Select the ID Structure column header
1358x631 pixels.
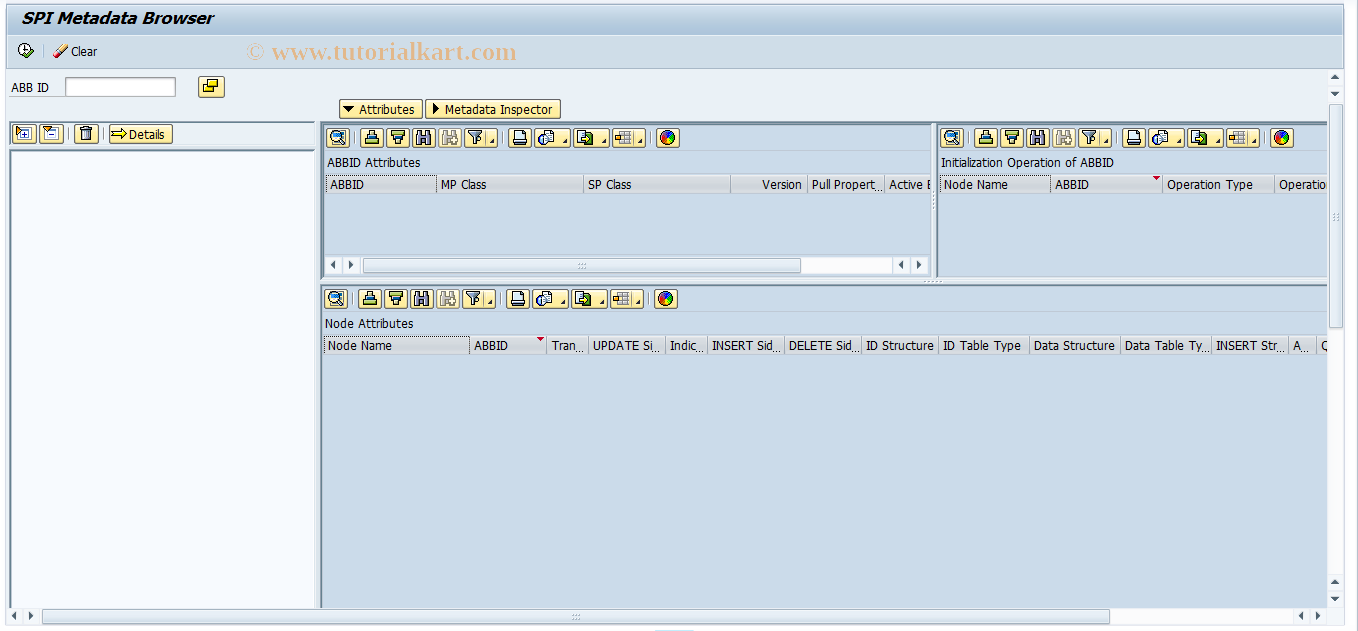(x=900, y=346)
